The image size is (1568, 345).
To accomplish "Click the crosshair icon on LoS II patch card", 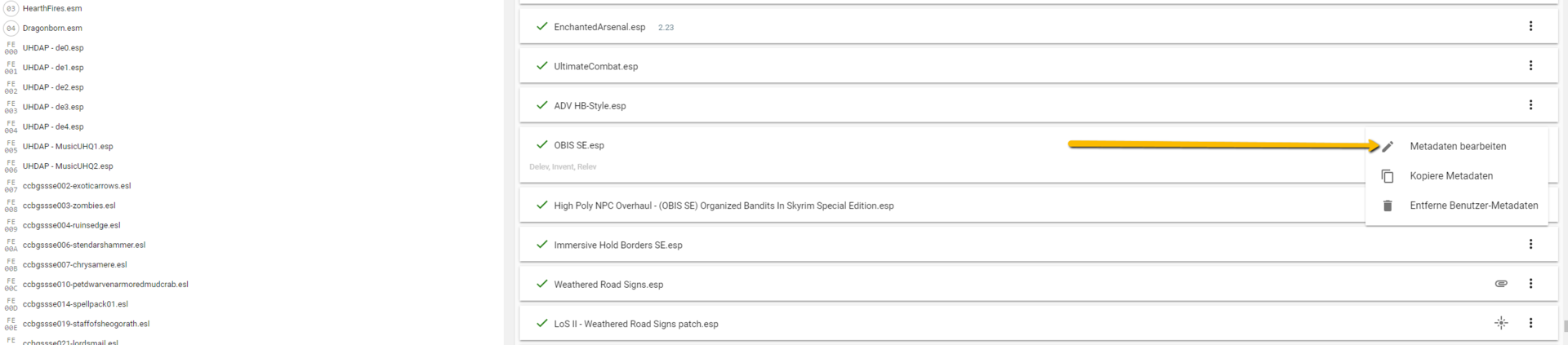I will (x=1501, y=323).
